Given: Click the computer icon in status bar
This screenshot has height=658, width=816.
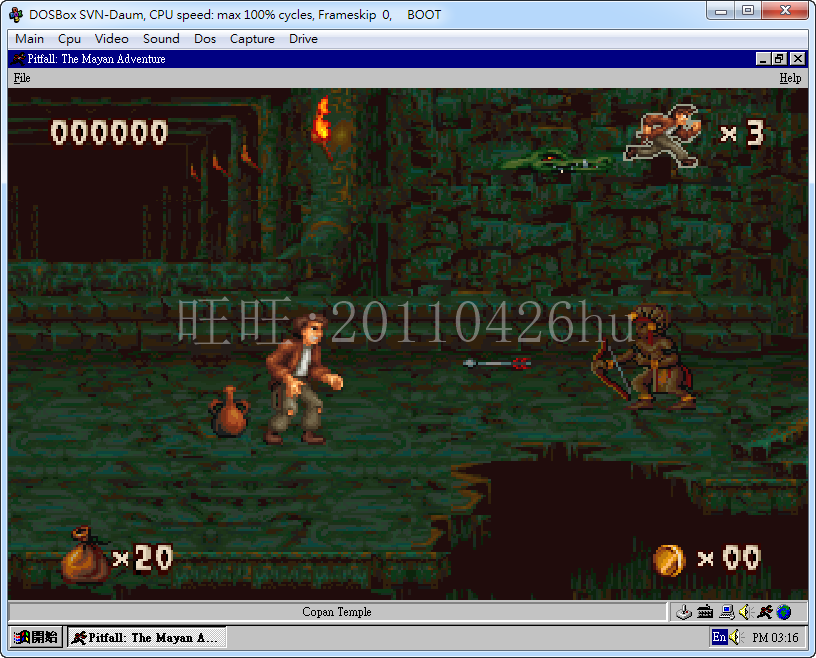Looking at the screenshot, I should 726,612.
